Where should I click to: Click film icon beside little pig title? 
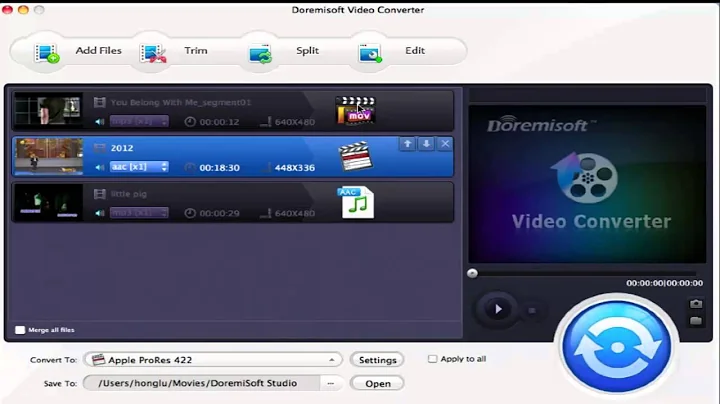tap(100, 194)
